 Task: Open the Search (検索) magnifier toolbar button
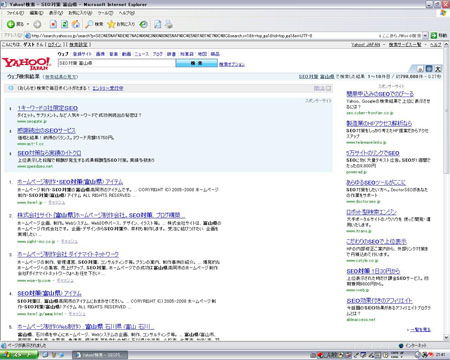point(94,24)
